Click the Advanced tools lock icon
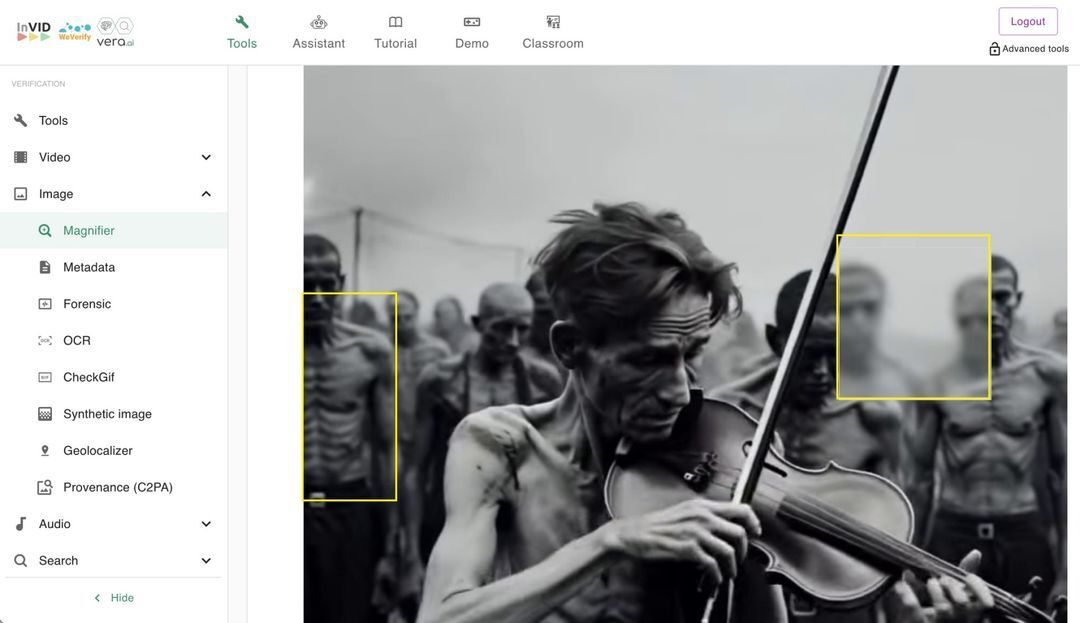The image size is (1080, 623). 994,49
